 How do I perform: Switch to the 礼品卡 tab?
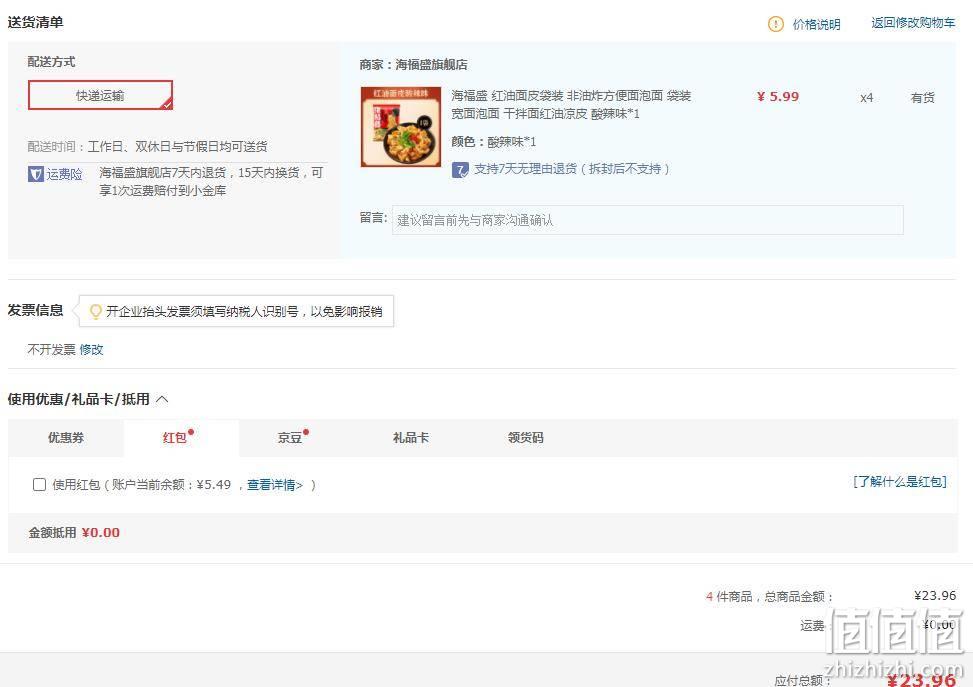pyautogui.click(x=411, y=438)
